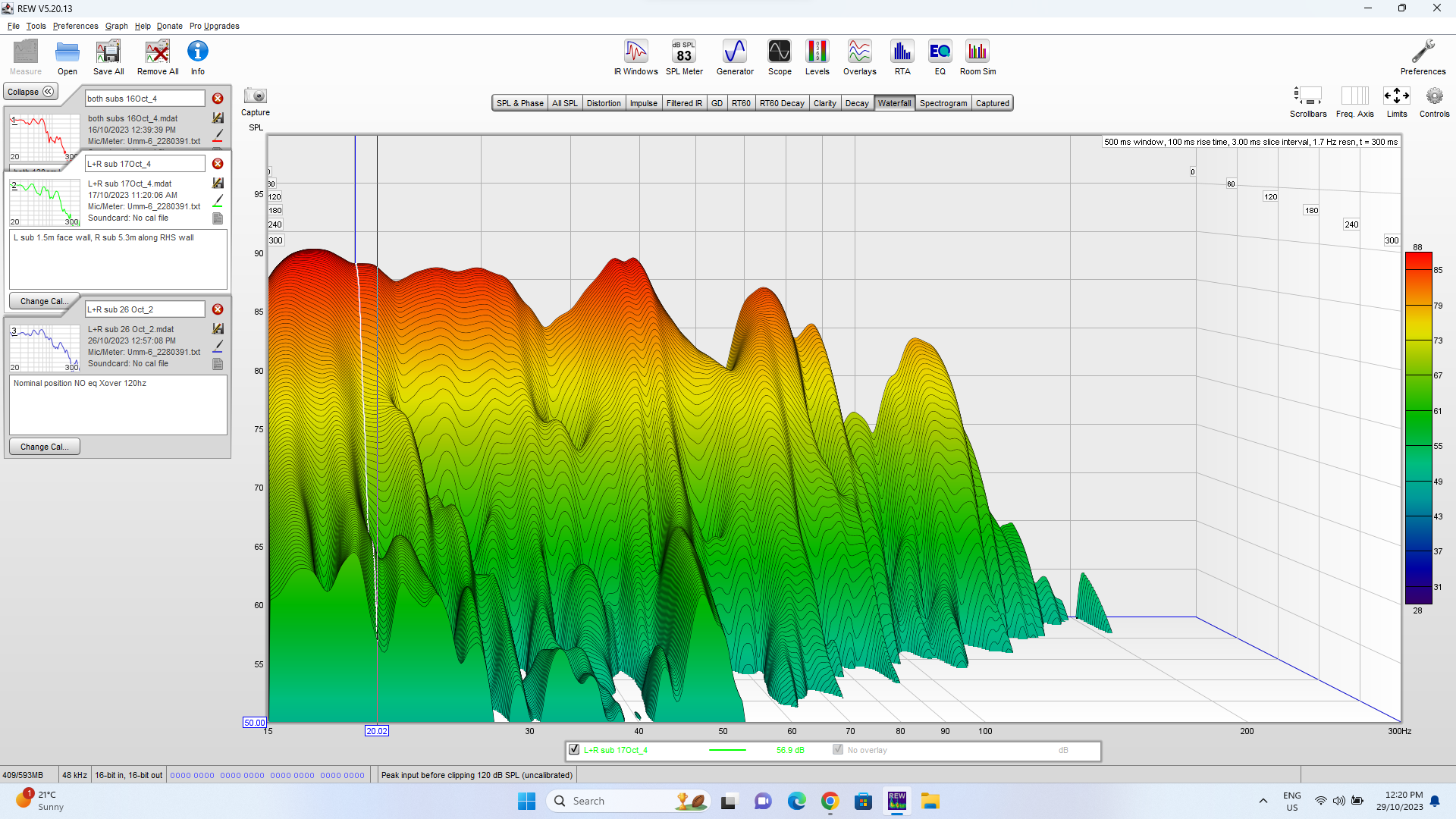
Task: Toggle the No overlay checkbox
Action: click(x=838, y=750)
